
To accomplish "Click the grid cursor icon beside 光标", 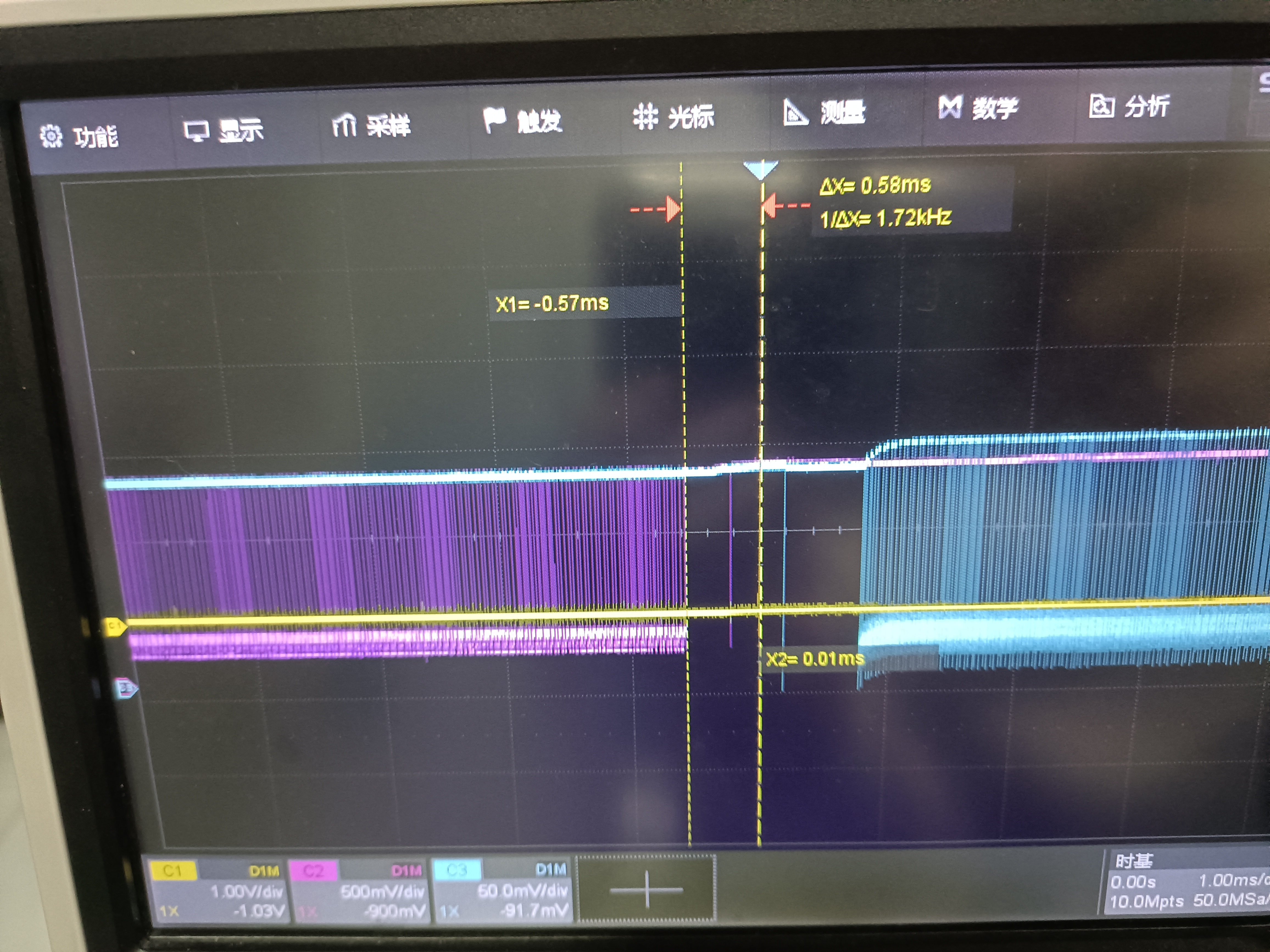I will (x=645, y=116).
